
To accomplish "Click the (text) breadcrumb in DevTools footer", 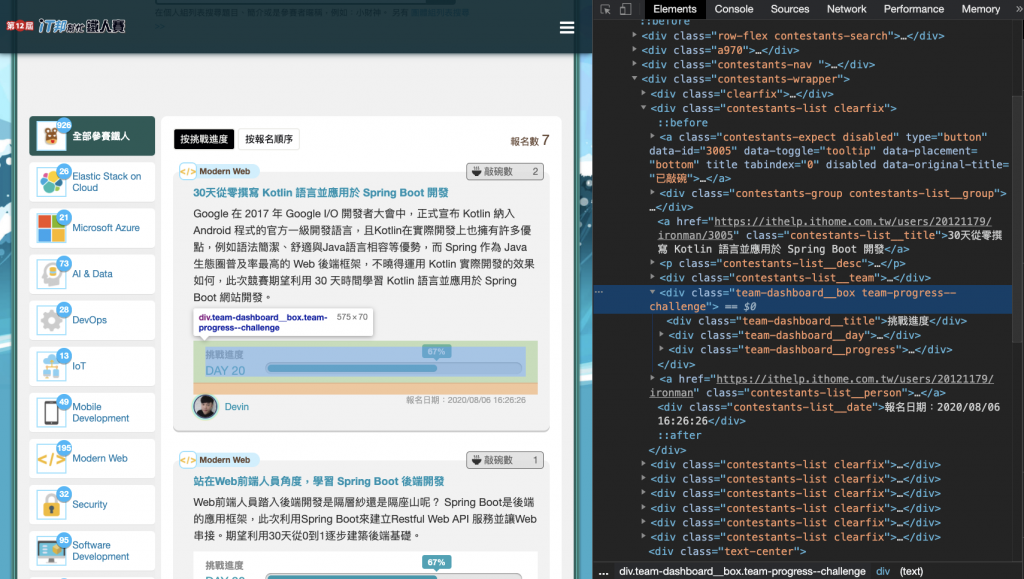I will [911, 572].
